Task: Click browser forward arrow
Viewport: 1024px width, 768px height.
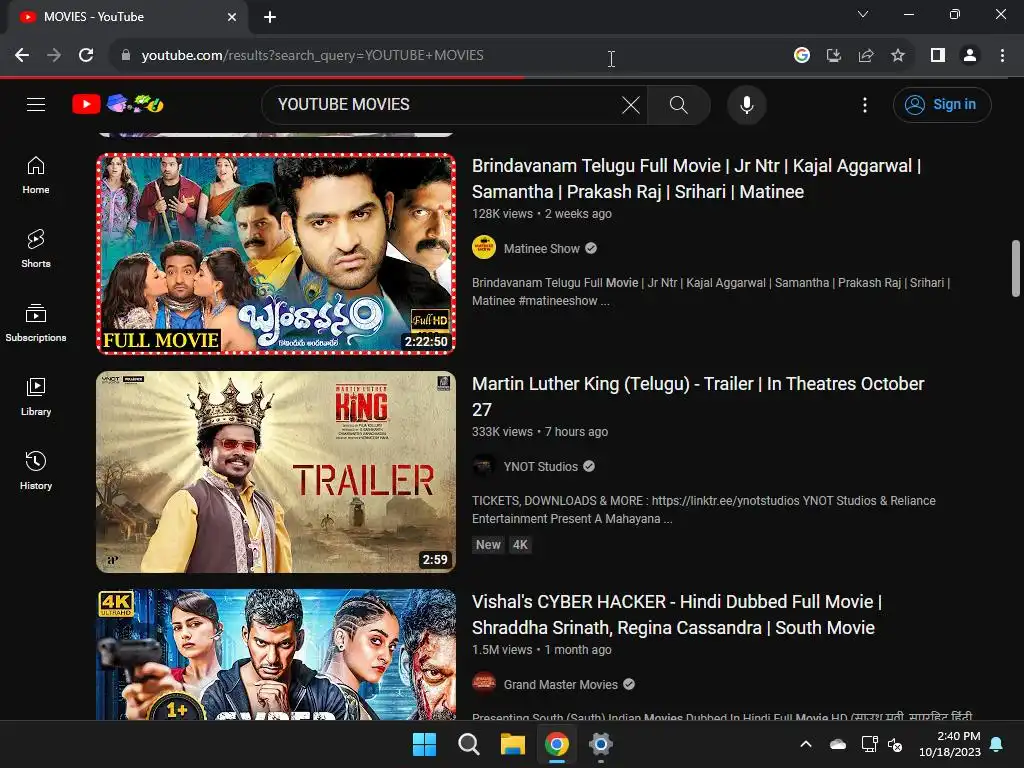Action: tap(54, 56)
